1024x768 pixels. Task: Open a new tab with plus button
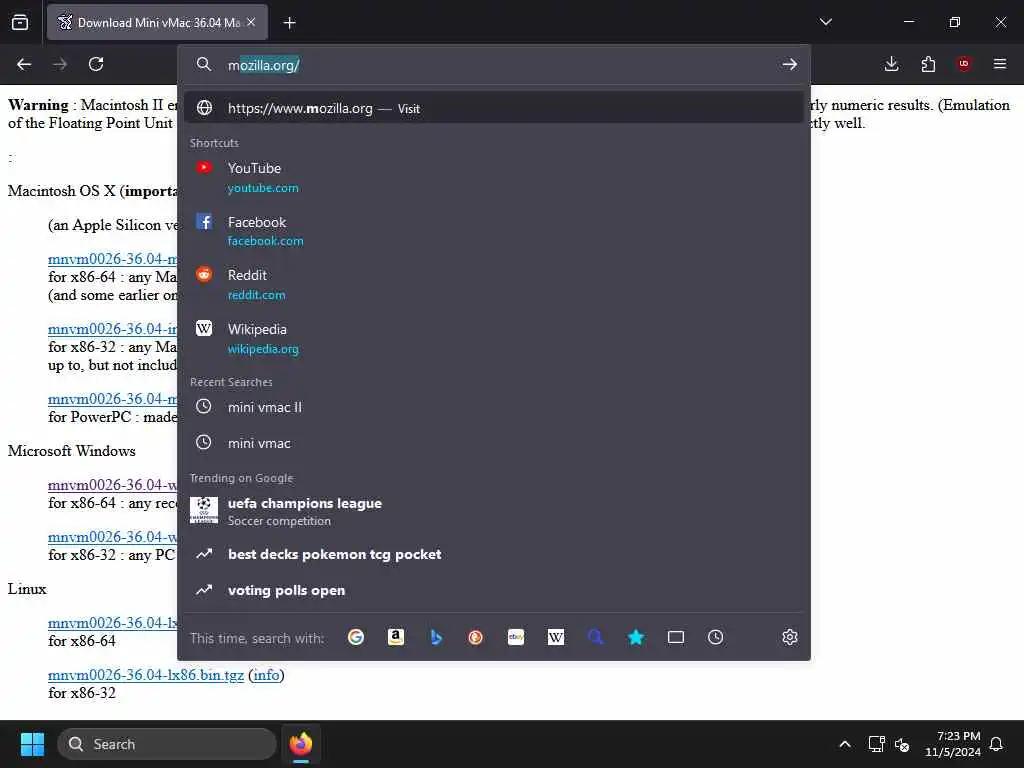click(x=289, y=23)
